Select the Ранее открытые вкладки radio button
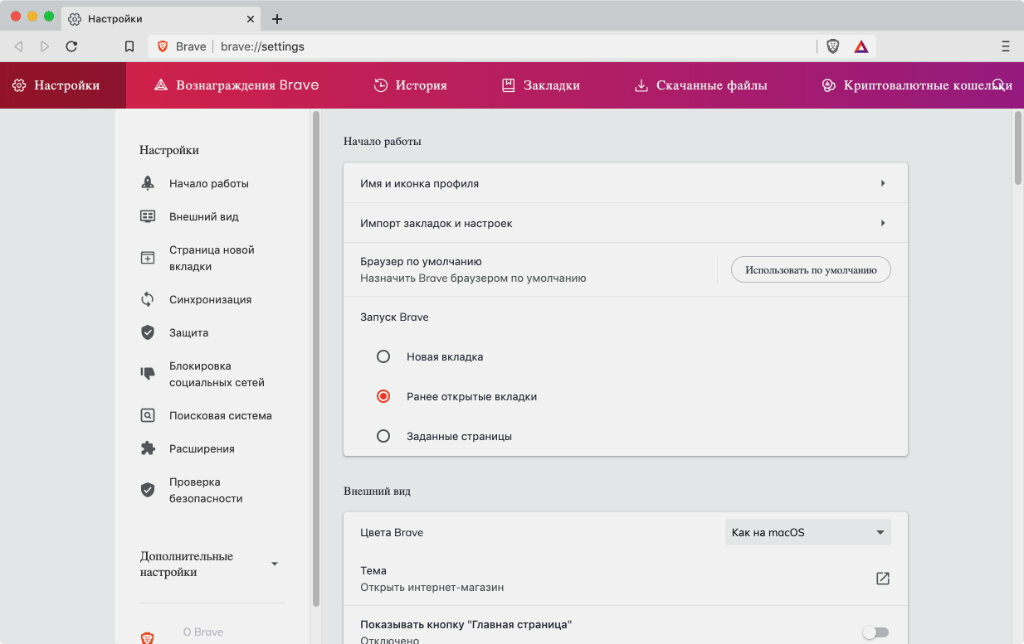1024x644 pixels. pyautogui.click(x=383, y=396)
